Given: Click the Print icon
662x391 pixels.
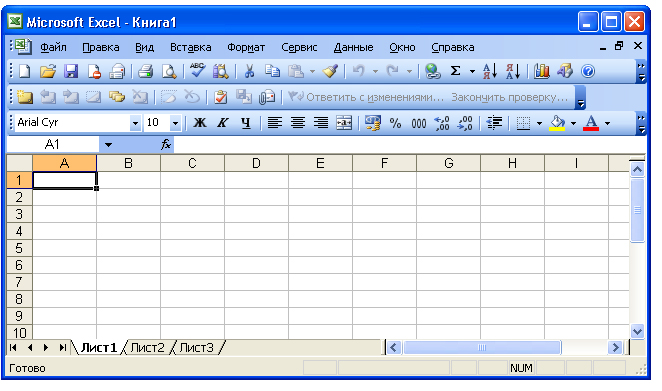Looking at the screenshot, I should click(x=145, y=71).
